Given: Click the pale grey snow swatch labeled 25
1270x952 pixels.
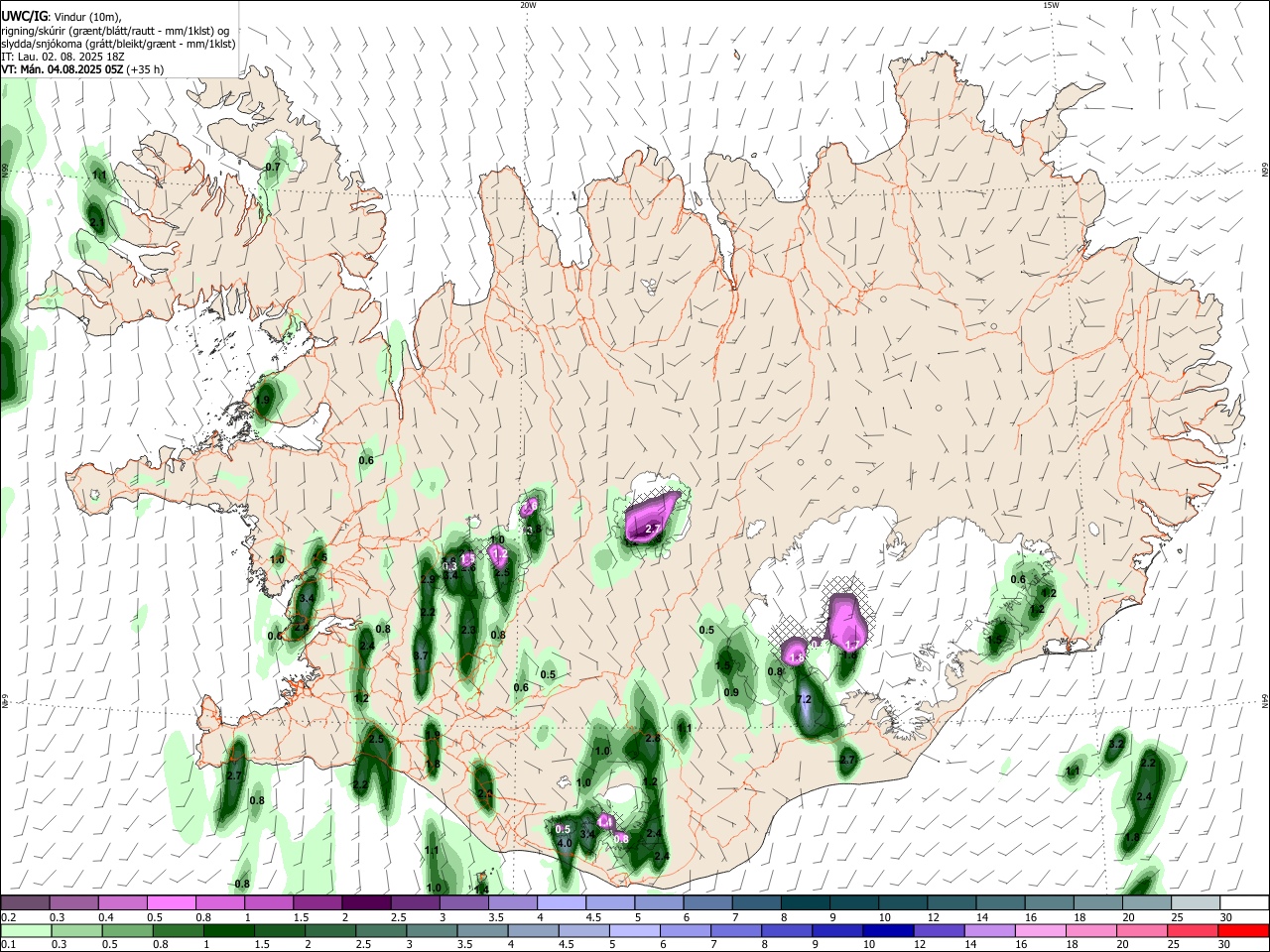Looking at the screenshot, I should (x=1196, y=902).
